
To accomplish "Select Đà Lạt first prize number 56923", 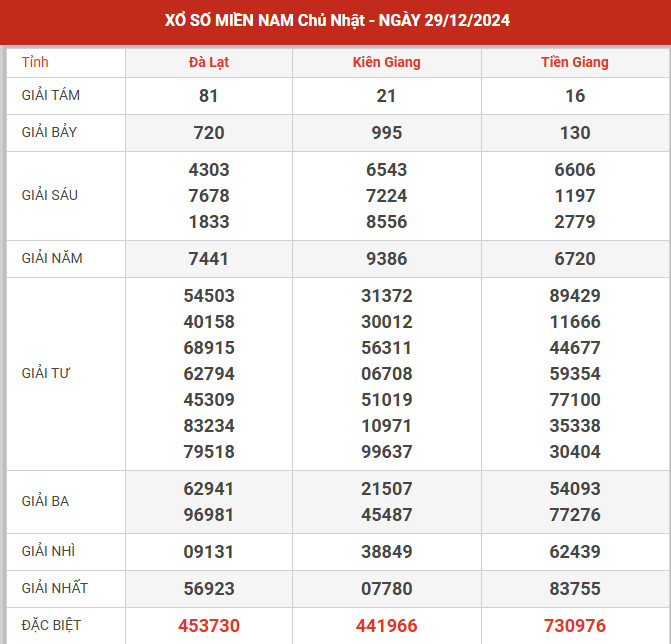I will (208, 588).
